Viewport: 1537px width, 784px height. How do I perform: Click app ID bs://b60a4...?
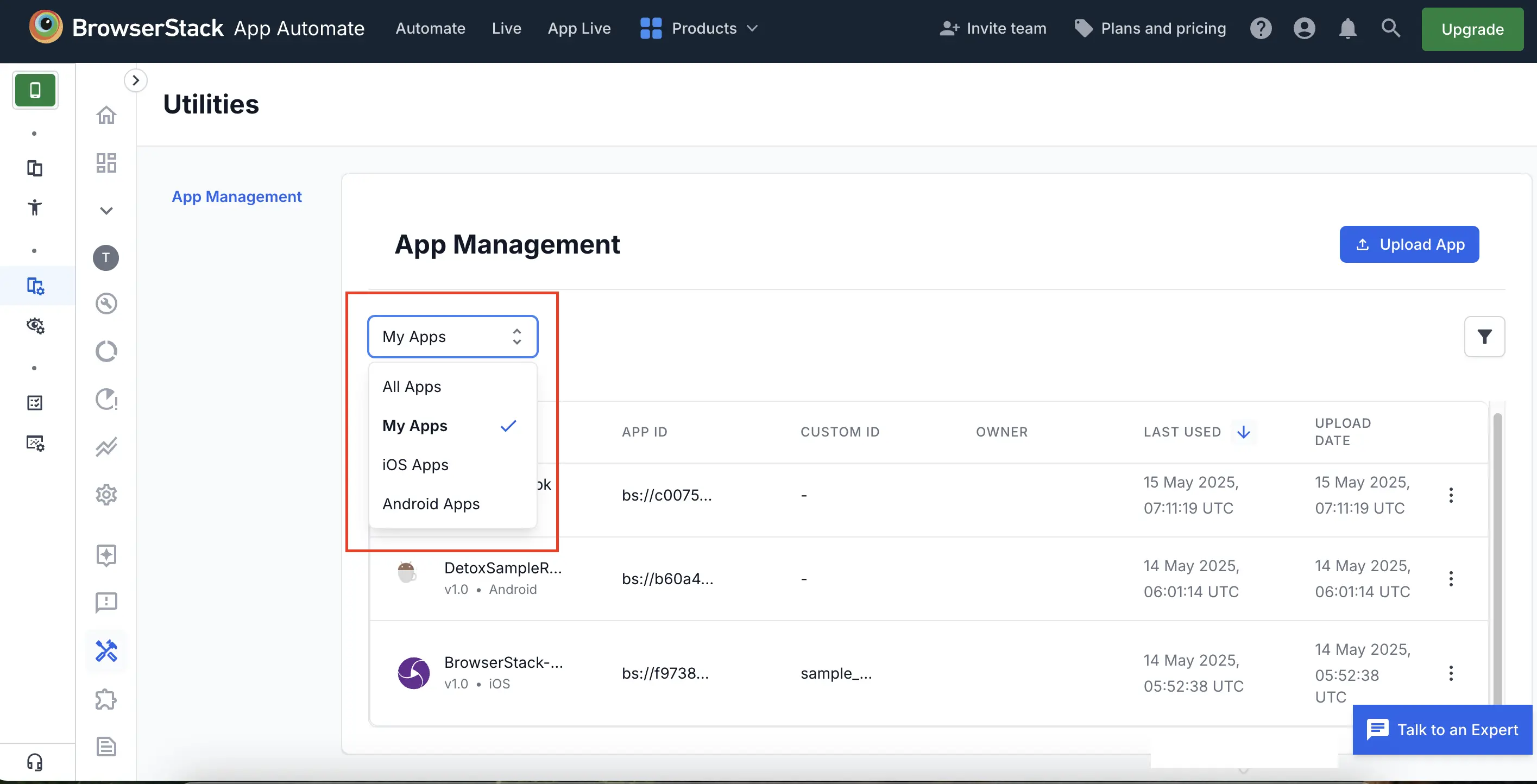(667, 578)
